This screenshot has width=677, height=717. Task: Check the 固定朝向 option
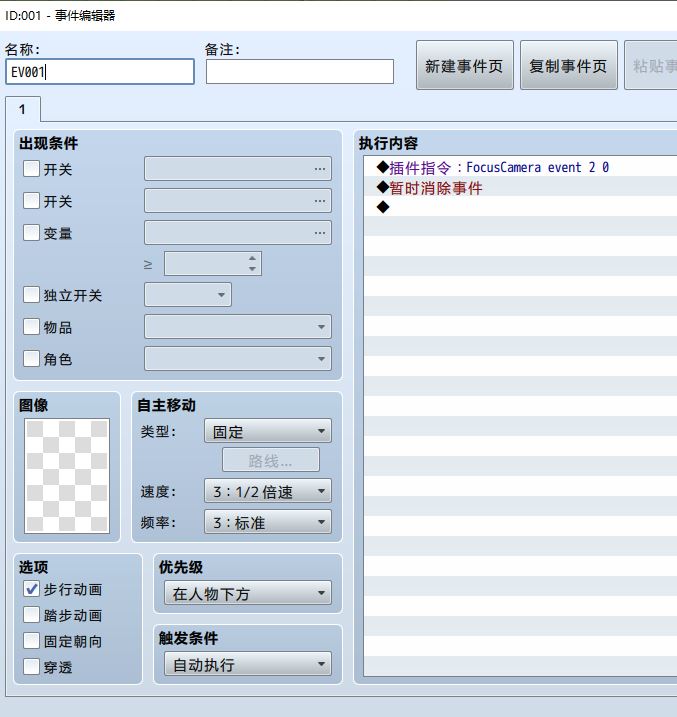31,641
